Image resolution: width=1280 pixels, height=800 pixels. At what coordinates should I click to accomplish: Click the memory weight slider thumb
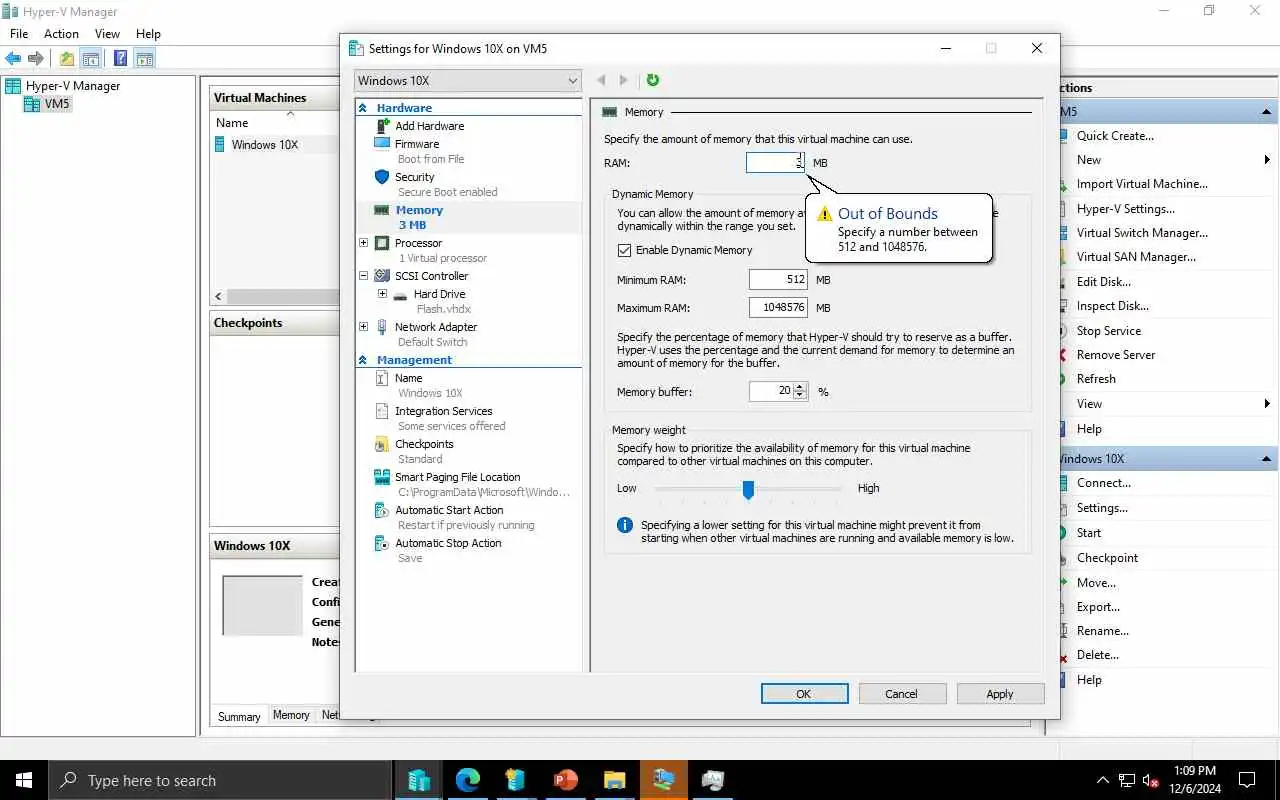click(x=748, y=489)
